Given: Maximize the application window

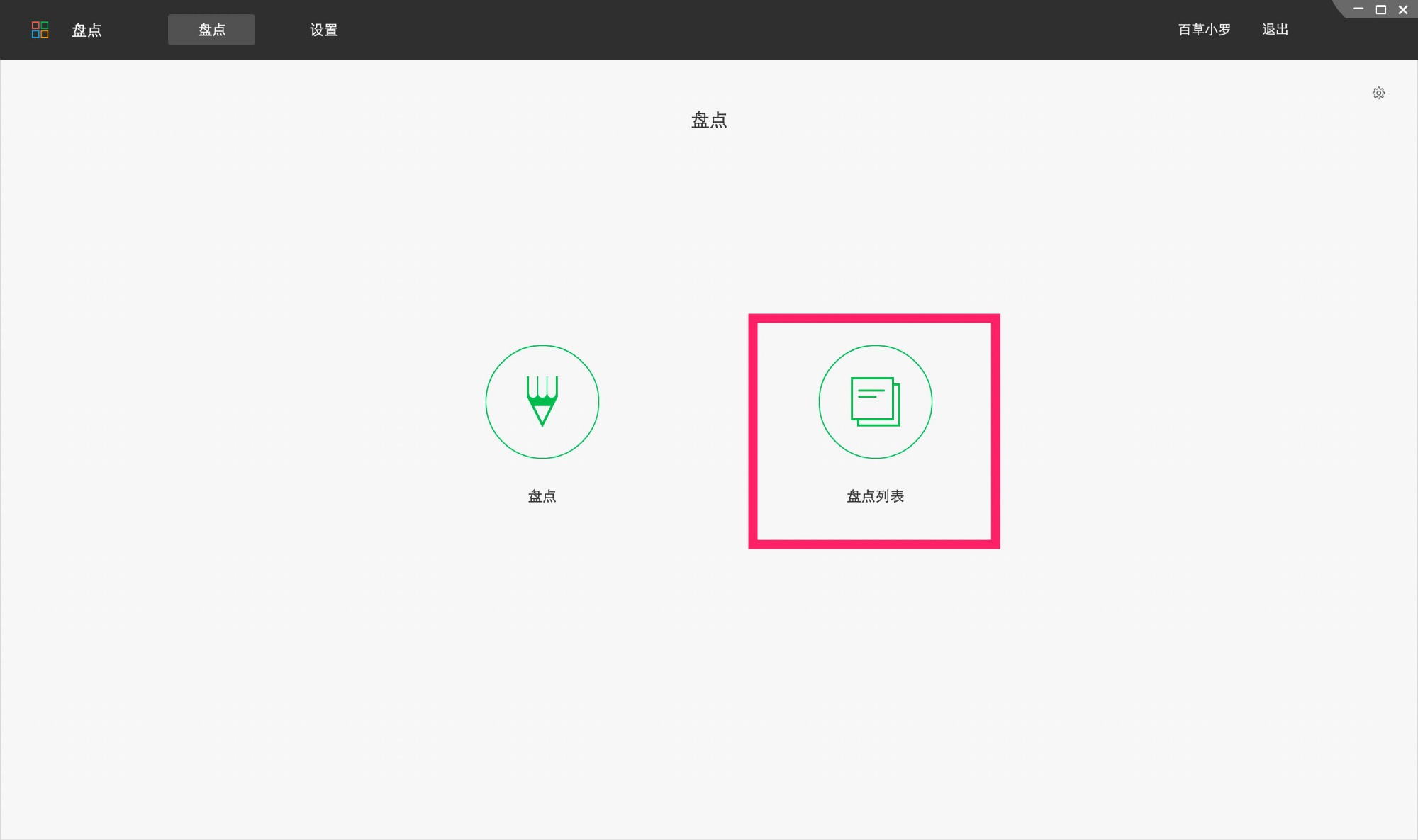Looking at the screenshot, I should coord(1380,10).
